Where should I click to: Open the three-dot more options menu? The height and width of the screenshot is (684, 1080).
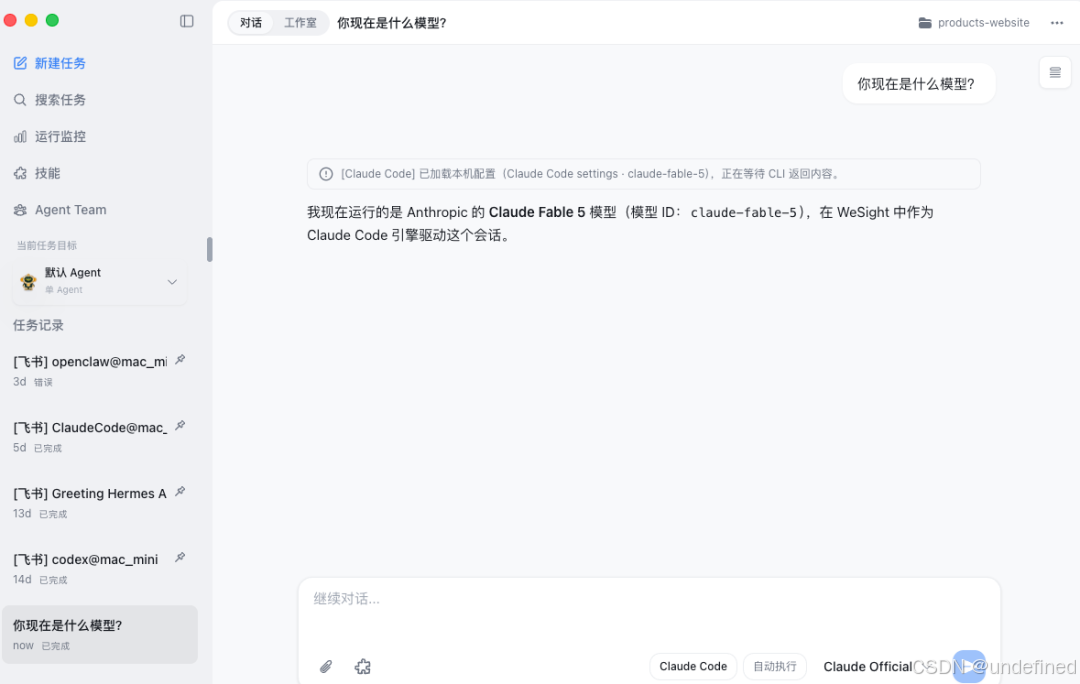click(x=1057, y=23)
